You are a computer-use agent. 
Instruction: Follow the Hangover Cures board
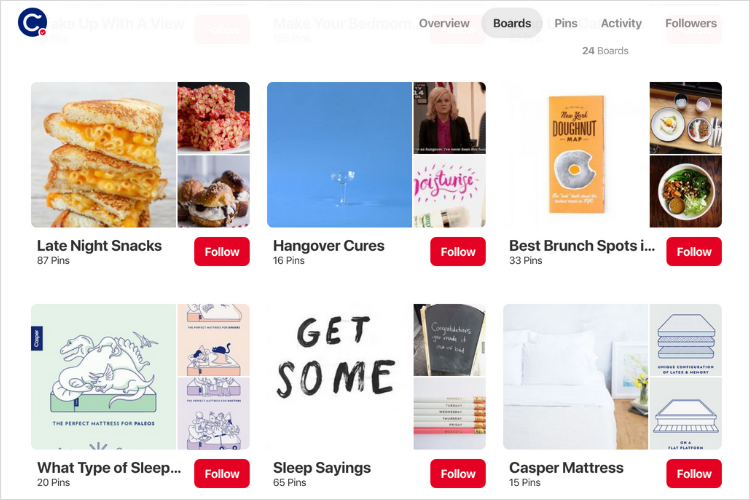point(458,252)
